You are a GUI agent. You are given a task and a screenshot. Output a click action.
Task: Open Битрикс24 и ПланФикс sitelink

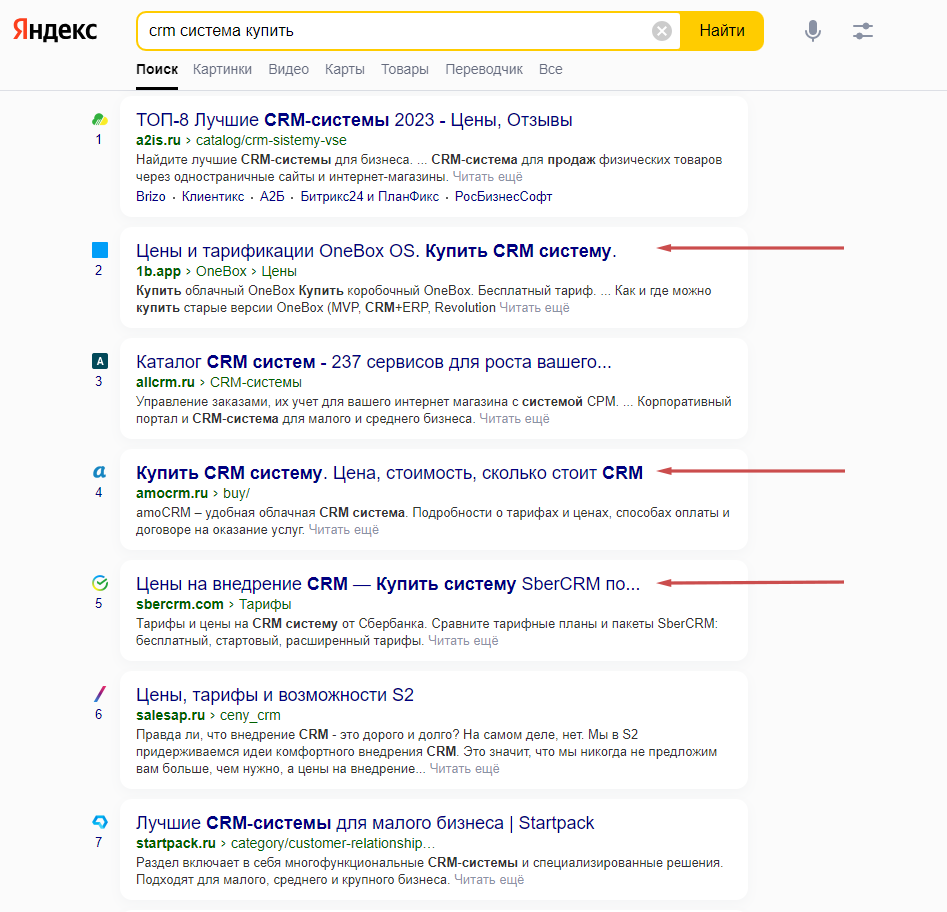(x=369, y=196)
